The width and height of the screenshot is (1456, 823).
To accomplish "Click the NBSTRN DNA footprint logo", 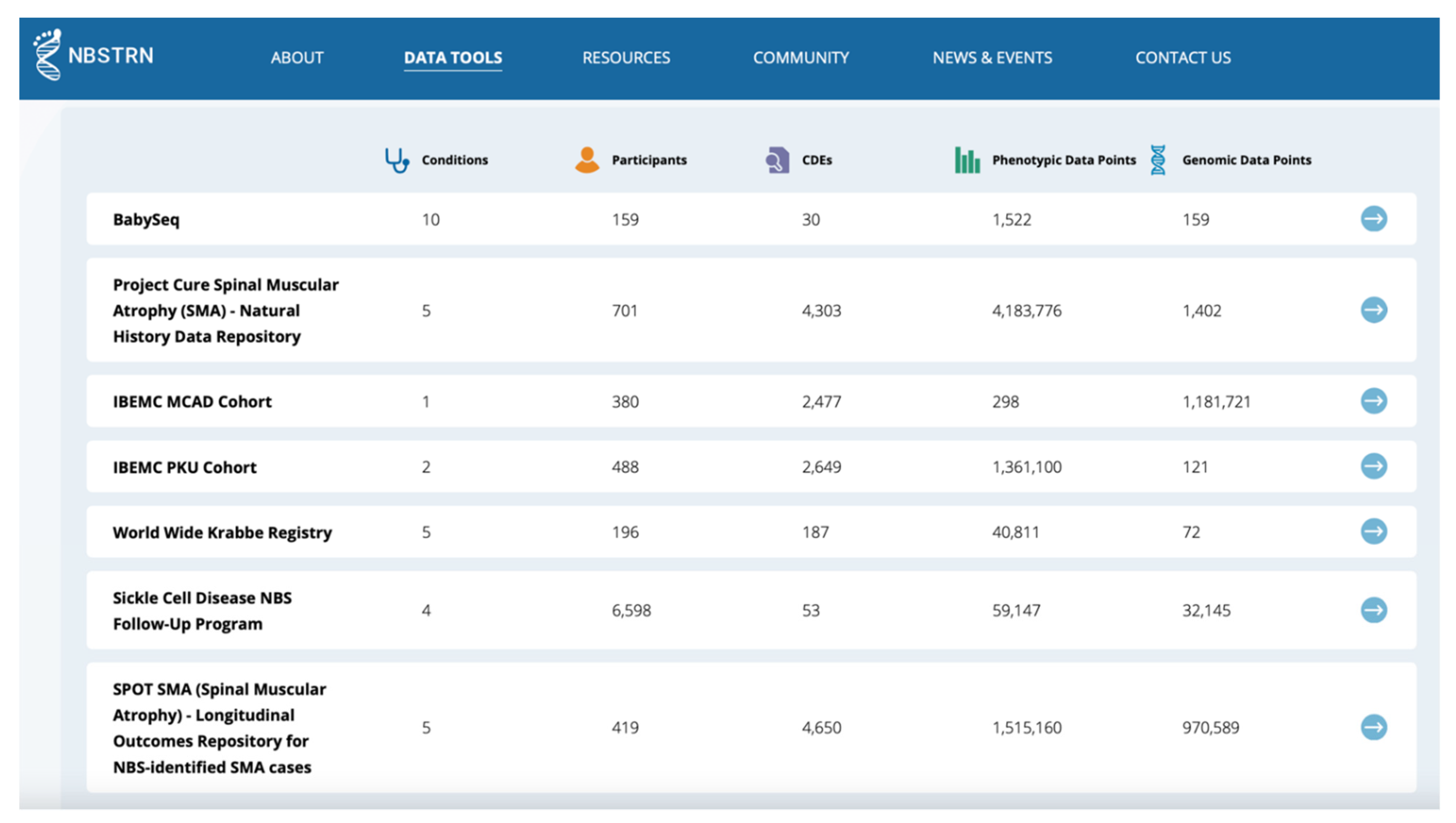I will [48, 55].
